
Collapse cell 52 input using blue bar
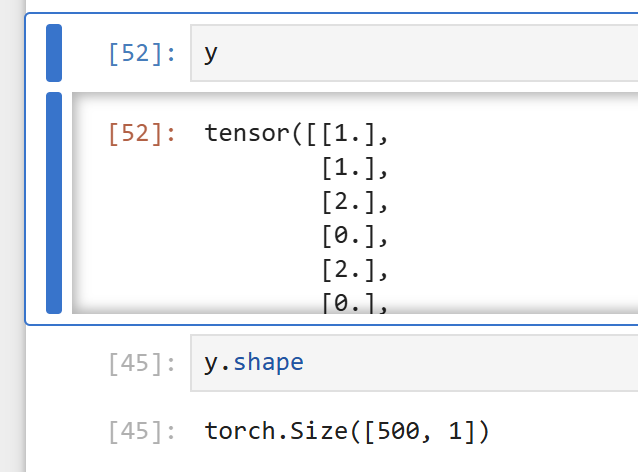[54, 53]
